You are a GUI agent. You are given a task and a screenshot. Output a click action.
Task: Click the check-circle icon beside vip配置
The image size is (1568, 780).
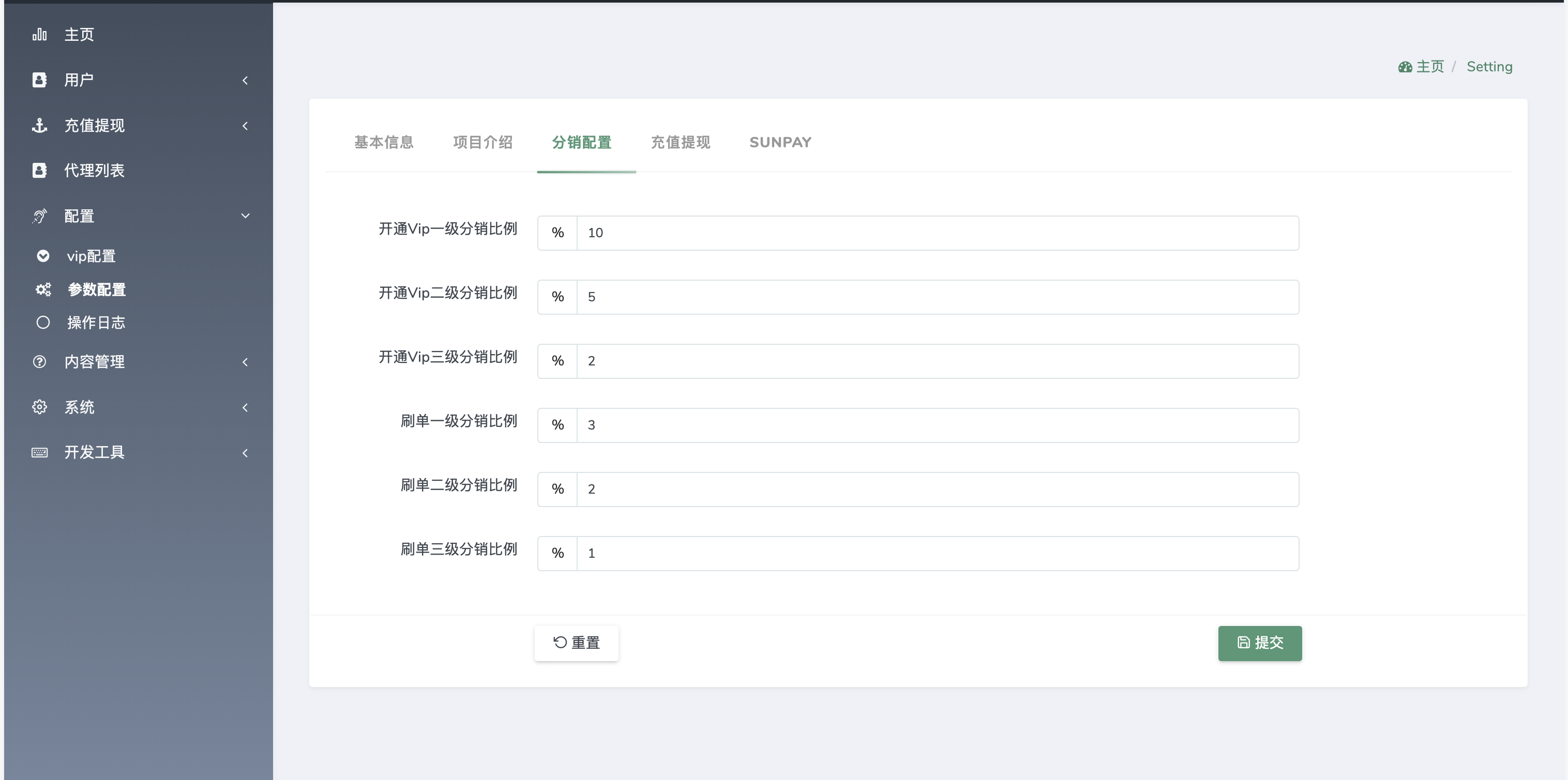point(43,256)
